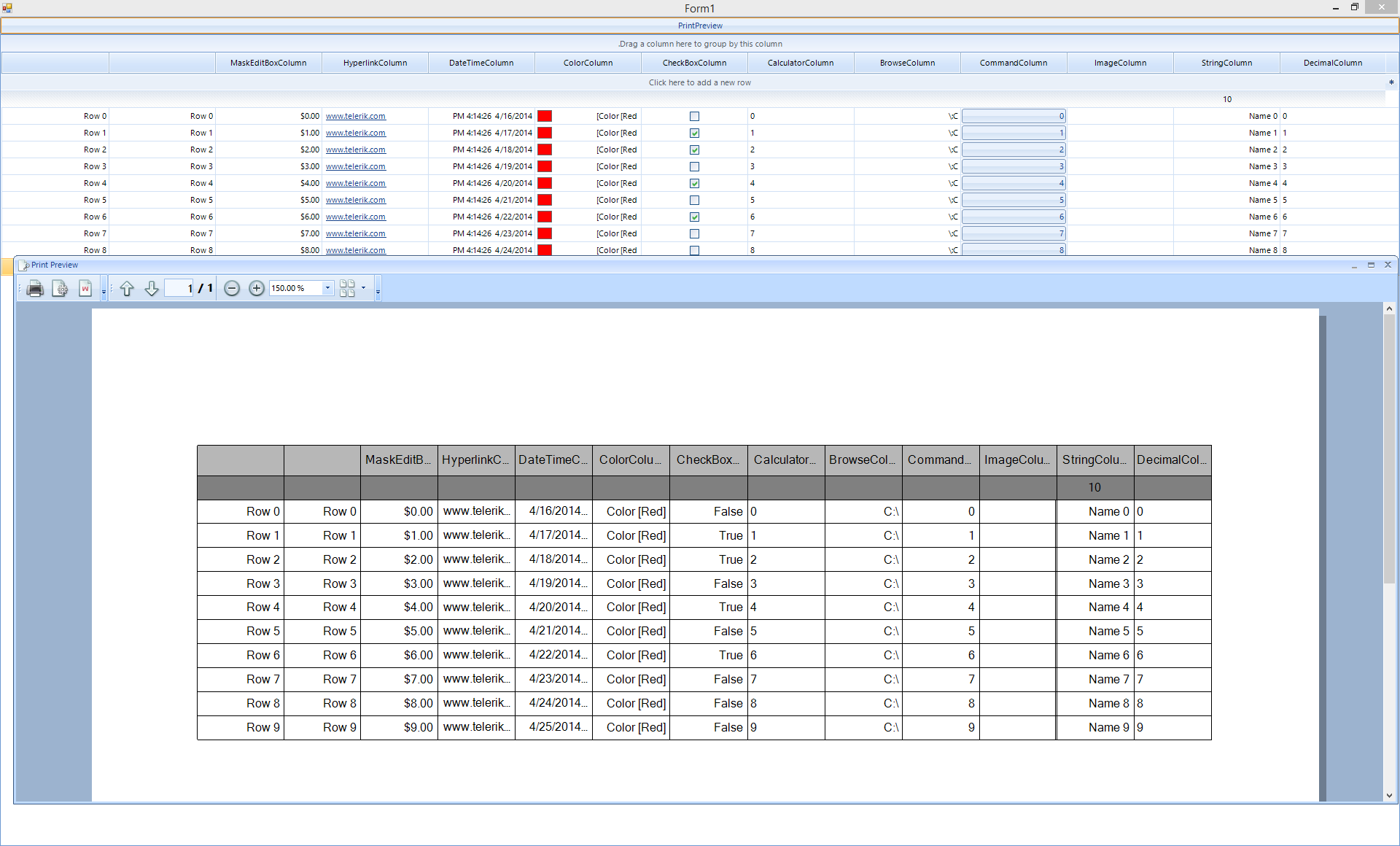The image size is (1400, 846).
Task: Click the Print icon in preview toolbar
Action: pyautogui.click(x=34, y=289)
